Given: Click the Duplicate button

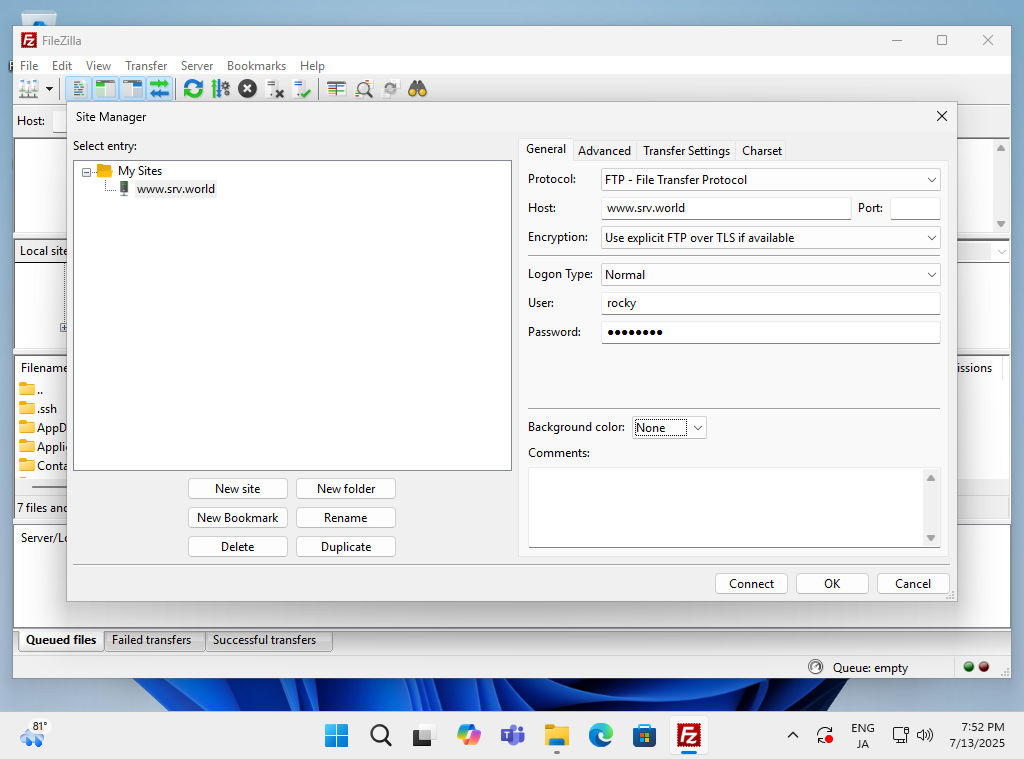Looking at the screenshot, I should tap(345, 547).
